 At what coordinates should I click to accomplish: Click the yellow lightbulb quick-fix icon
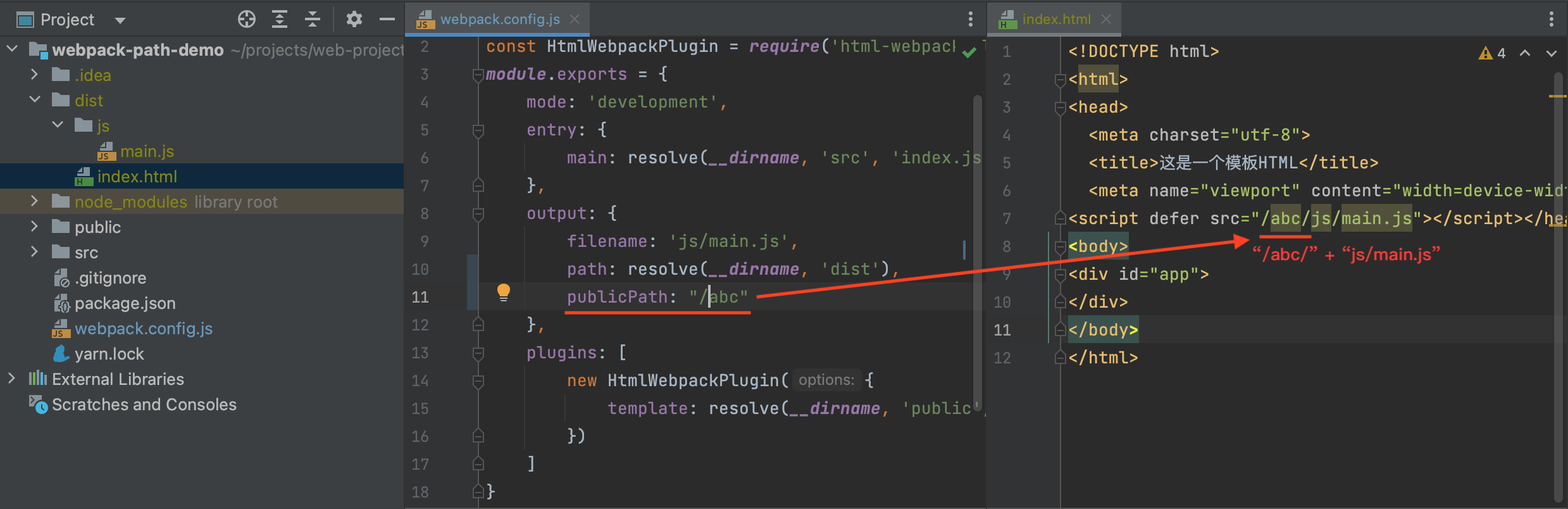pos(504,292)
